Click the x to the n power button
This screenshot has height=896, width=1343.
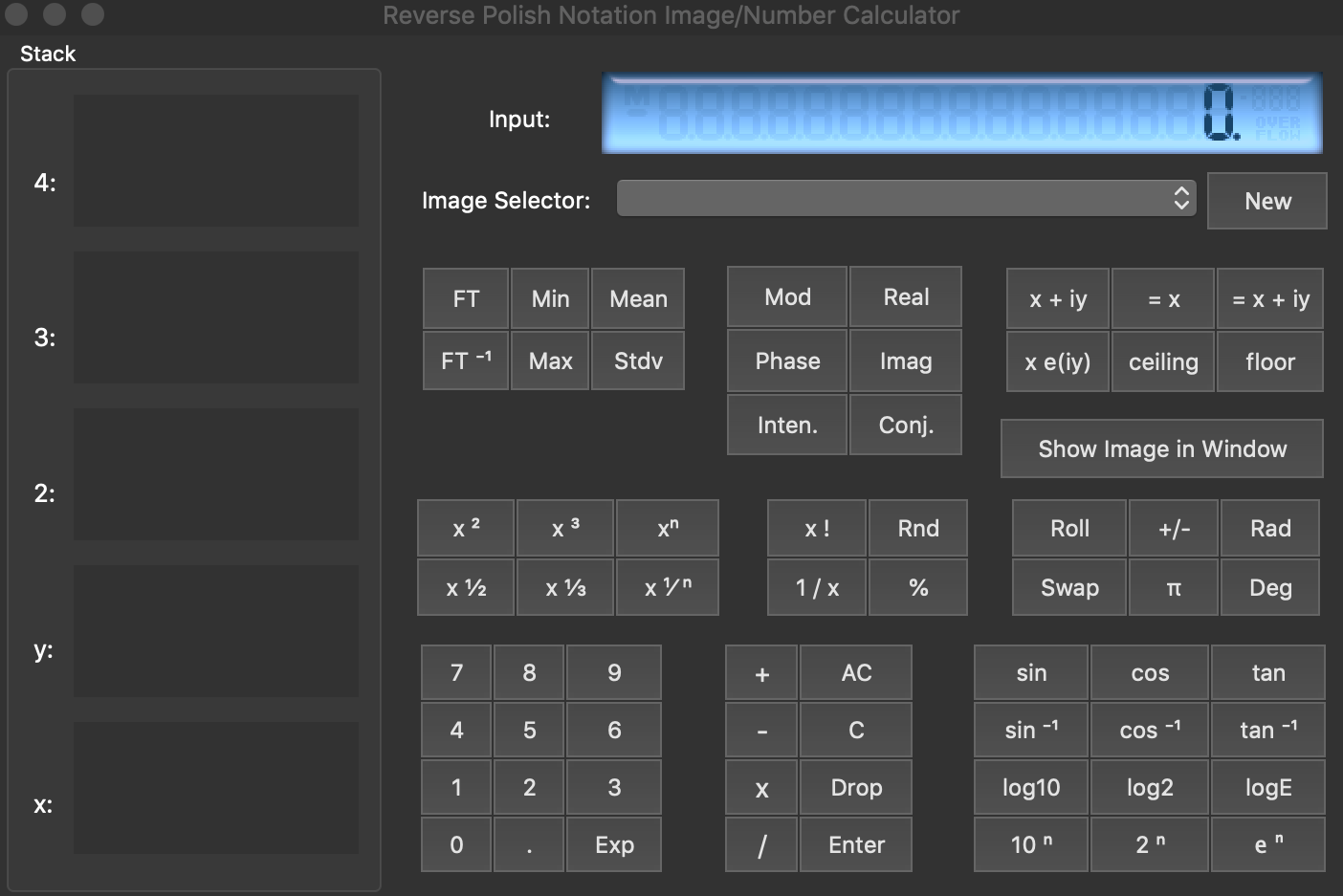click(x=668, y=528)
